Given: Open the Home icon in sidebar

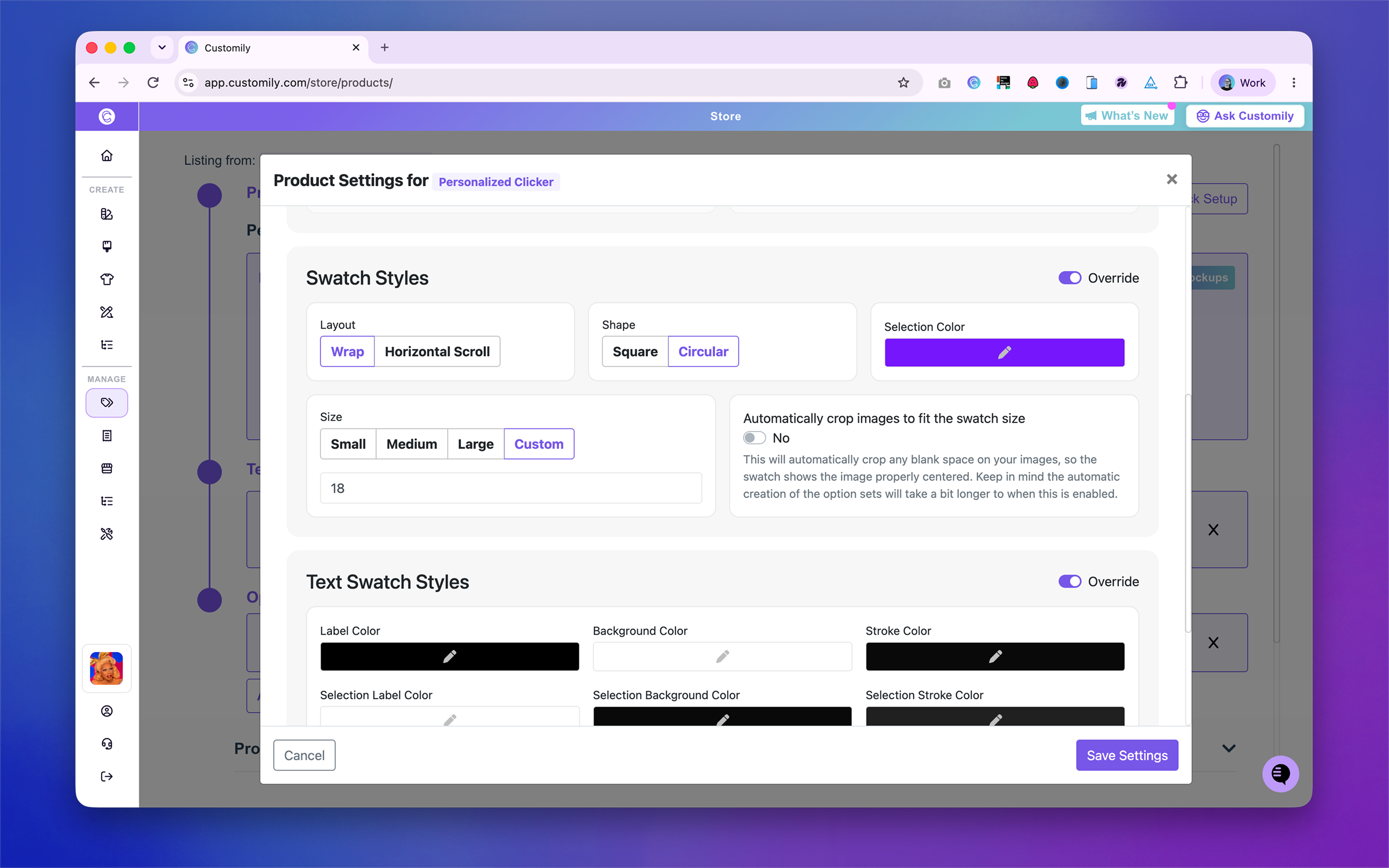Looking at the screenshot, I should (107, 155).
